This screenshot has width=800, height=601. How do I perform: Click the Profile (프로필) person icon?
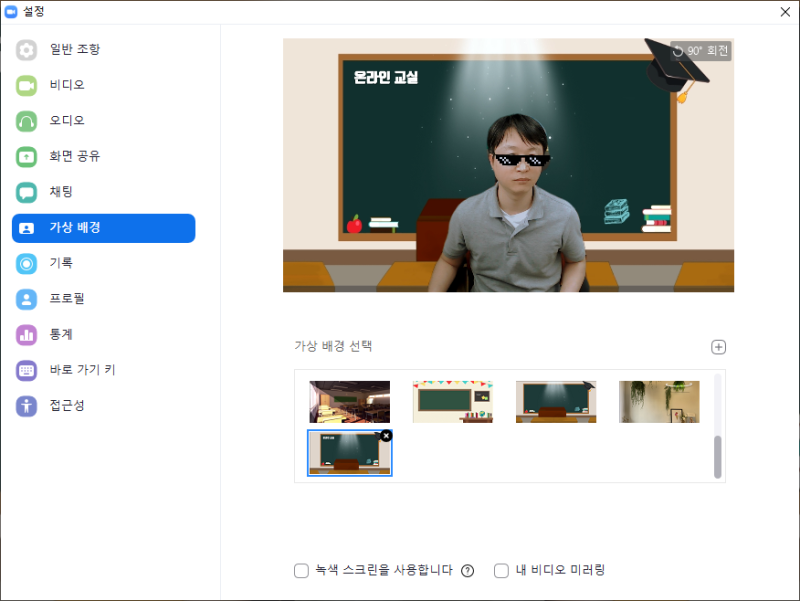pos(26,299)
